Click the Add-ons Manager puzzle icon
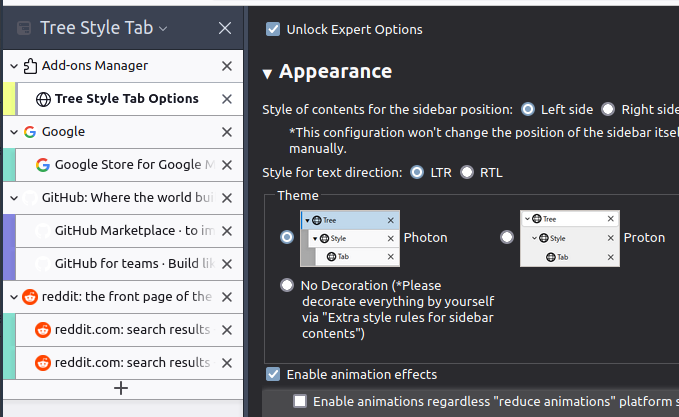The image size is (679, 417). [x=30, y=66]
